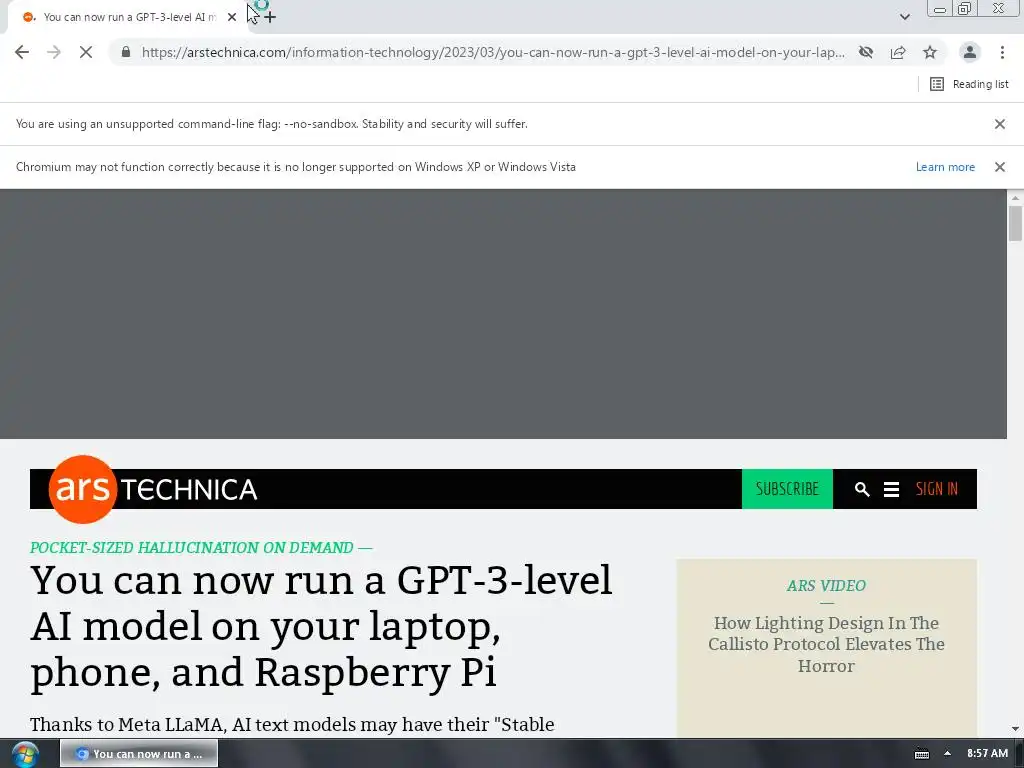Dismiss the Windows XP unsupported warning

999,167
